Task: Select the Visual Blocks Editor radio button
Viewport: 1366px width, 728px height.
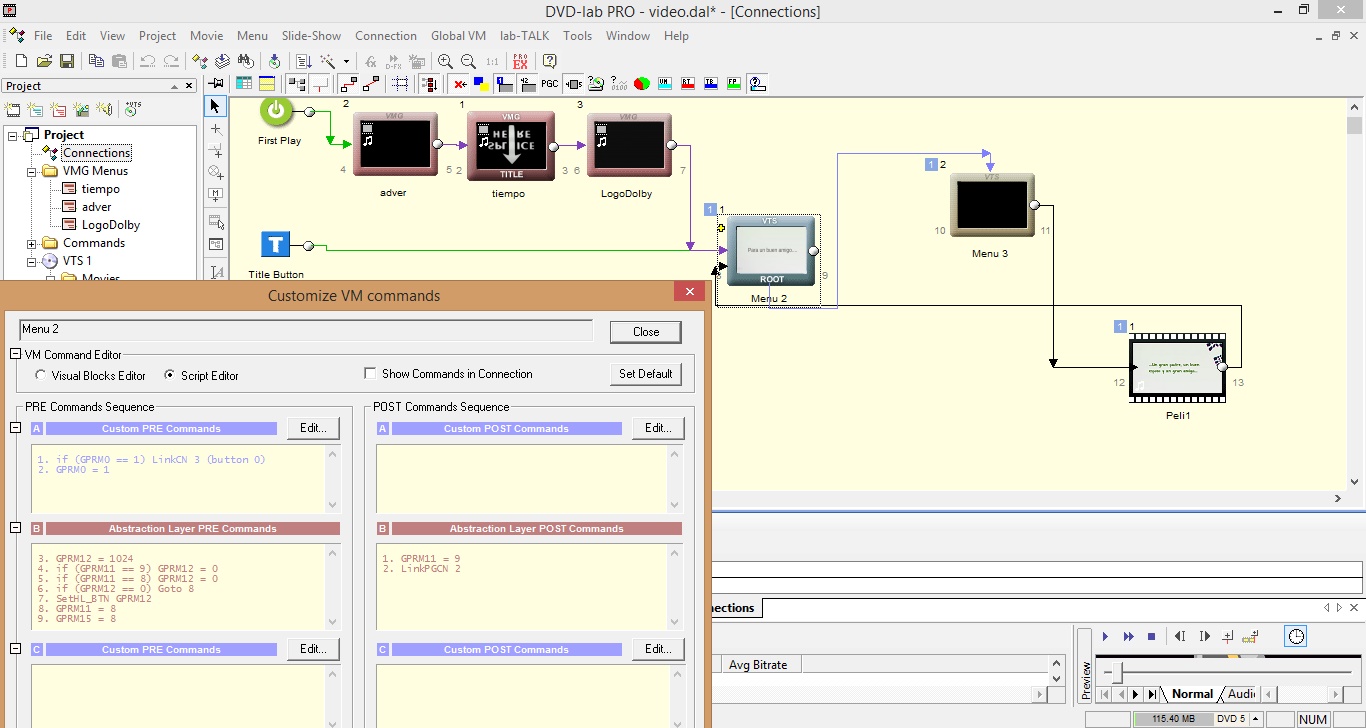Action: [41, 375]
